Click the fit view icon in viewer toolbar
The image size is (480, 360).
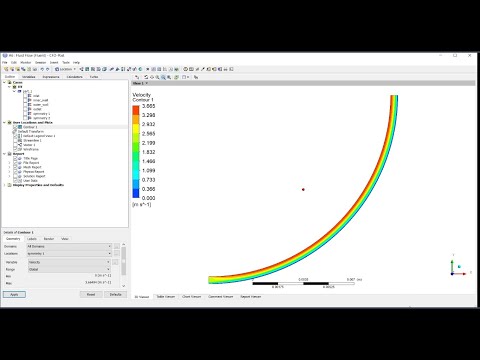click(169, 77)
